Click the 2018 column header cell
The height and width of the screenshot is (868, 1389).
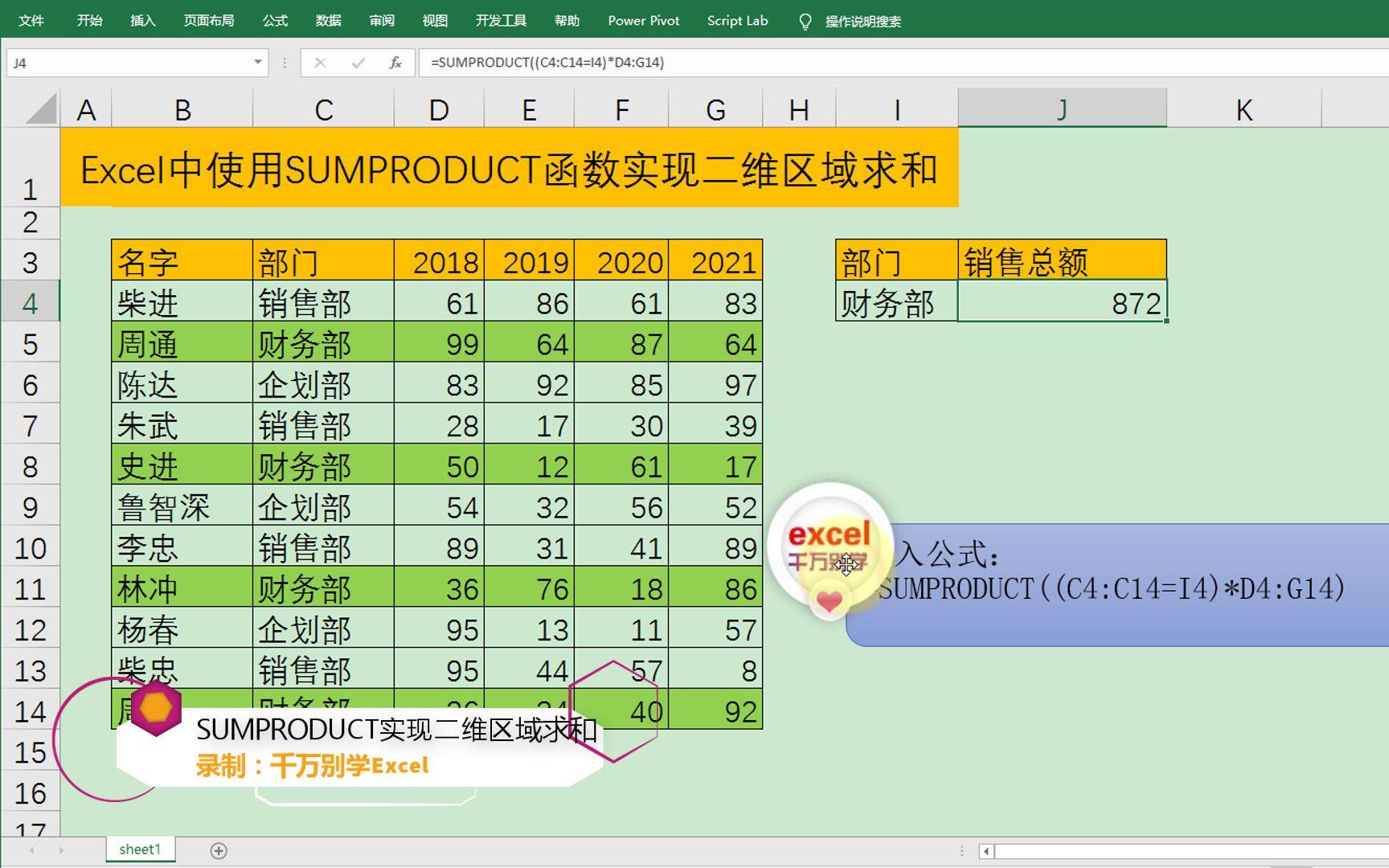click(439, 260)
